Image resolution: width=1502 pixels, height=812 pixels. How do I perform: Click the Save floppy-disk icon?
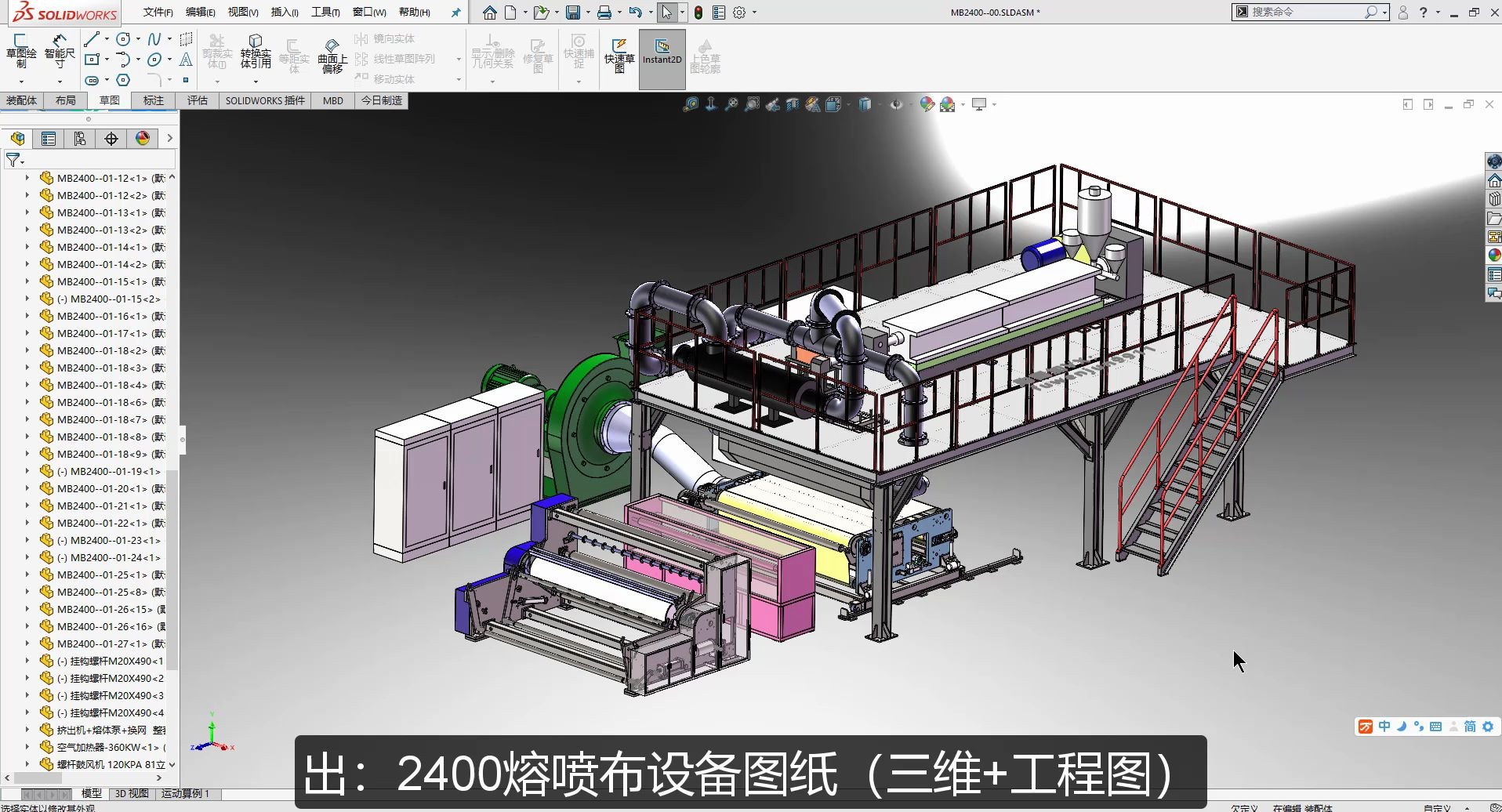pos(573,13)
